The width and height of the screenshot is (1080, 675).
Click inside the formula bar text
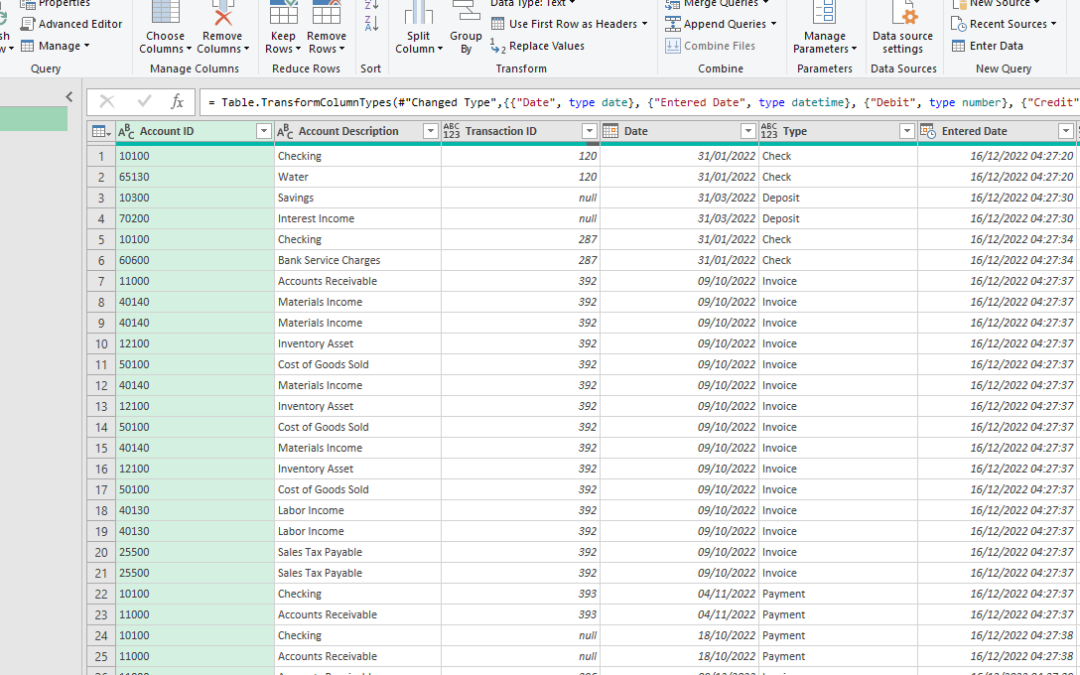point(641,103)
